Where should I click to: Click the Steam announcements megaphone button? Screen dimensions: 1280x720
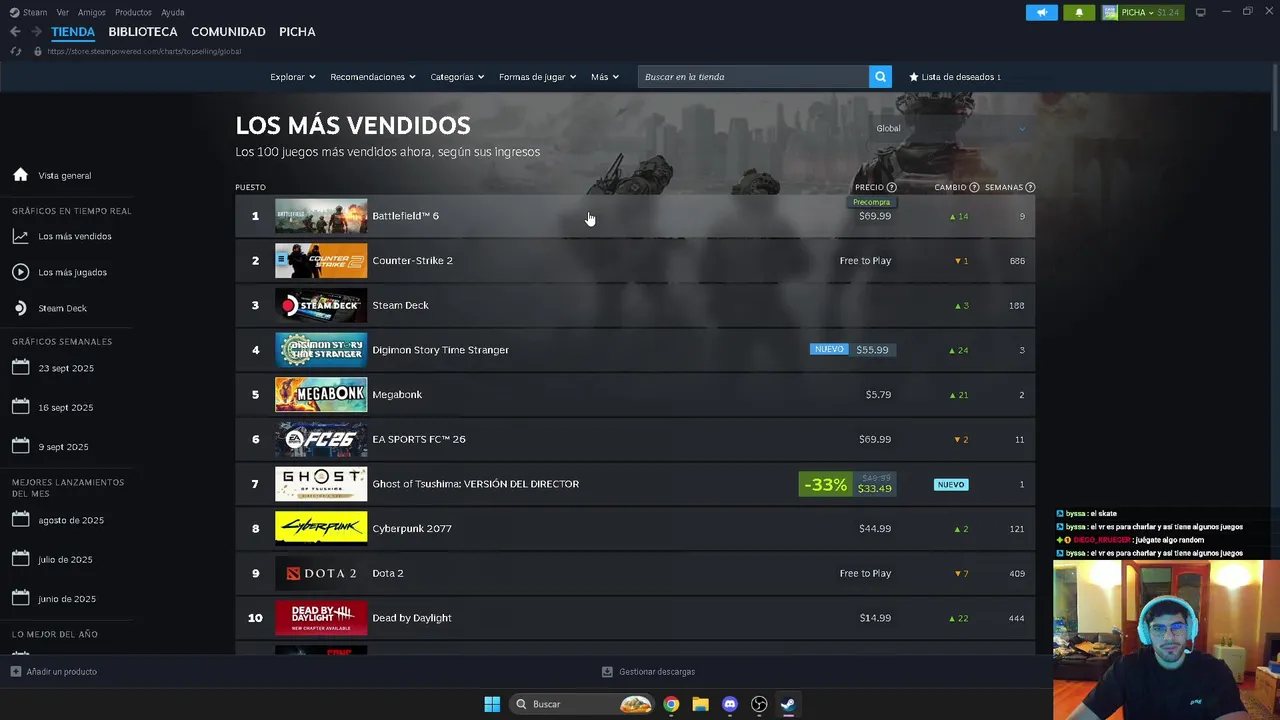(x=1041, y=12)
